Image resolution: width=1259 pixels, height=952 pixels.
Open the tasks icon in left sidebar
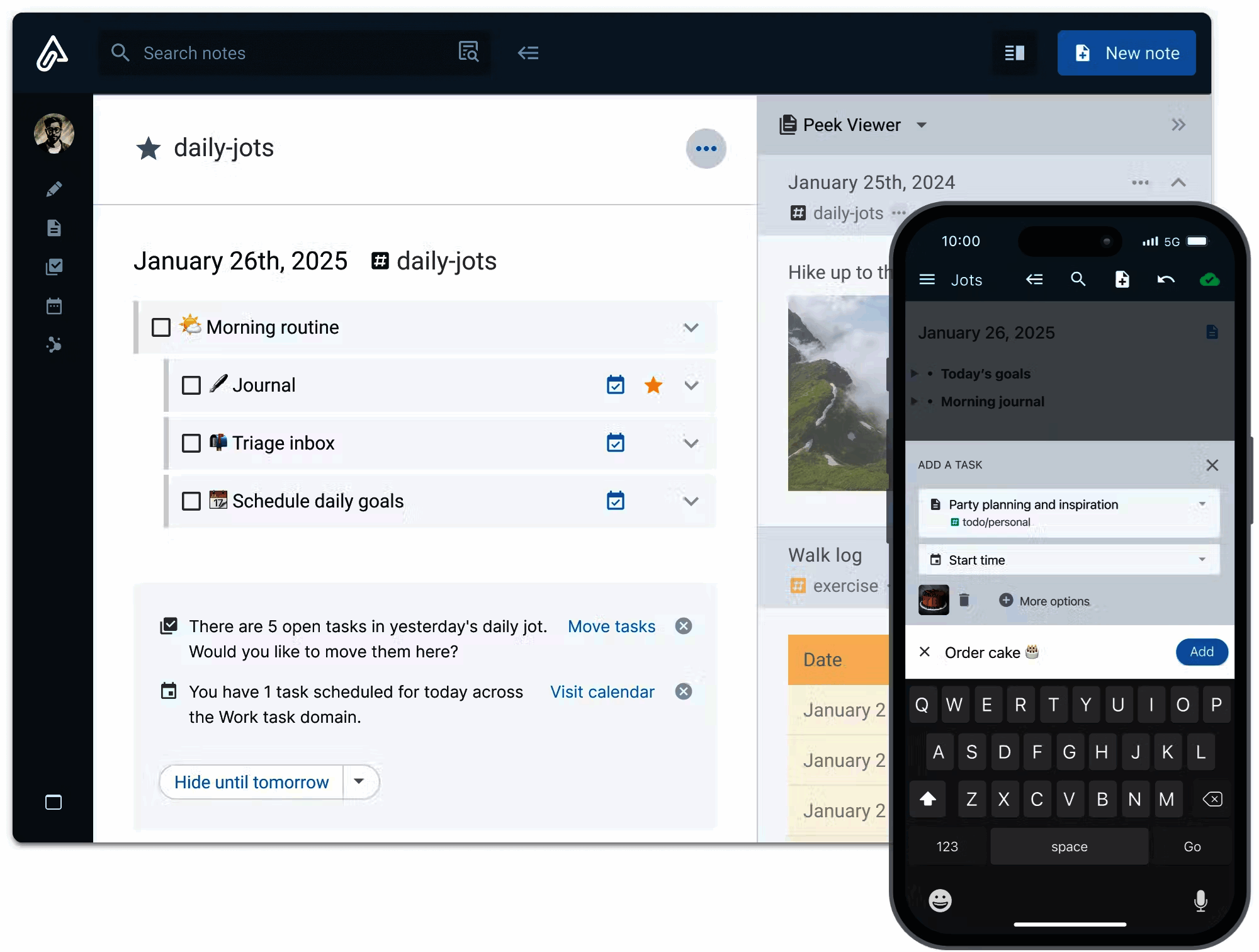pos(54,267)
